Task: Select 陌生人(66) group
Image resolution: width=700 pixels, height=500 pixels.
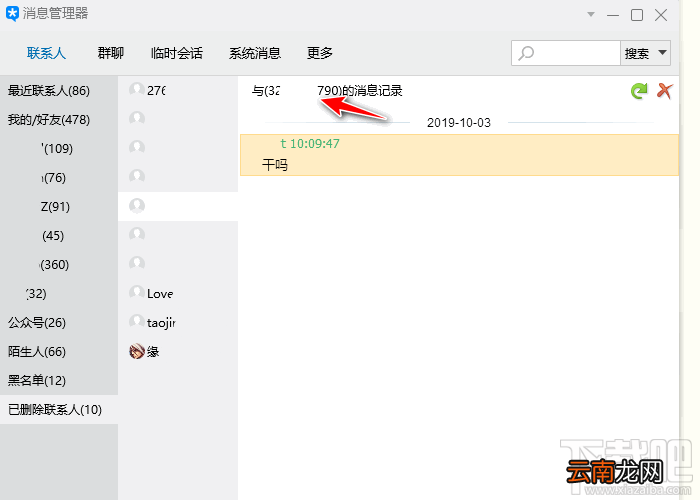Action: pyautogui.click(x=59, y=352)
